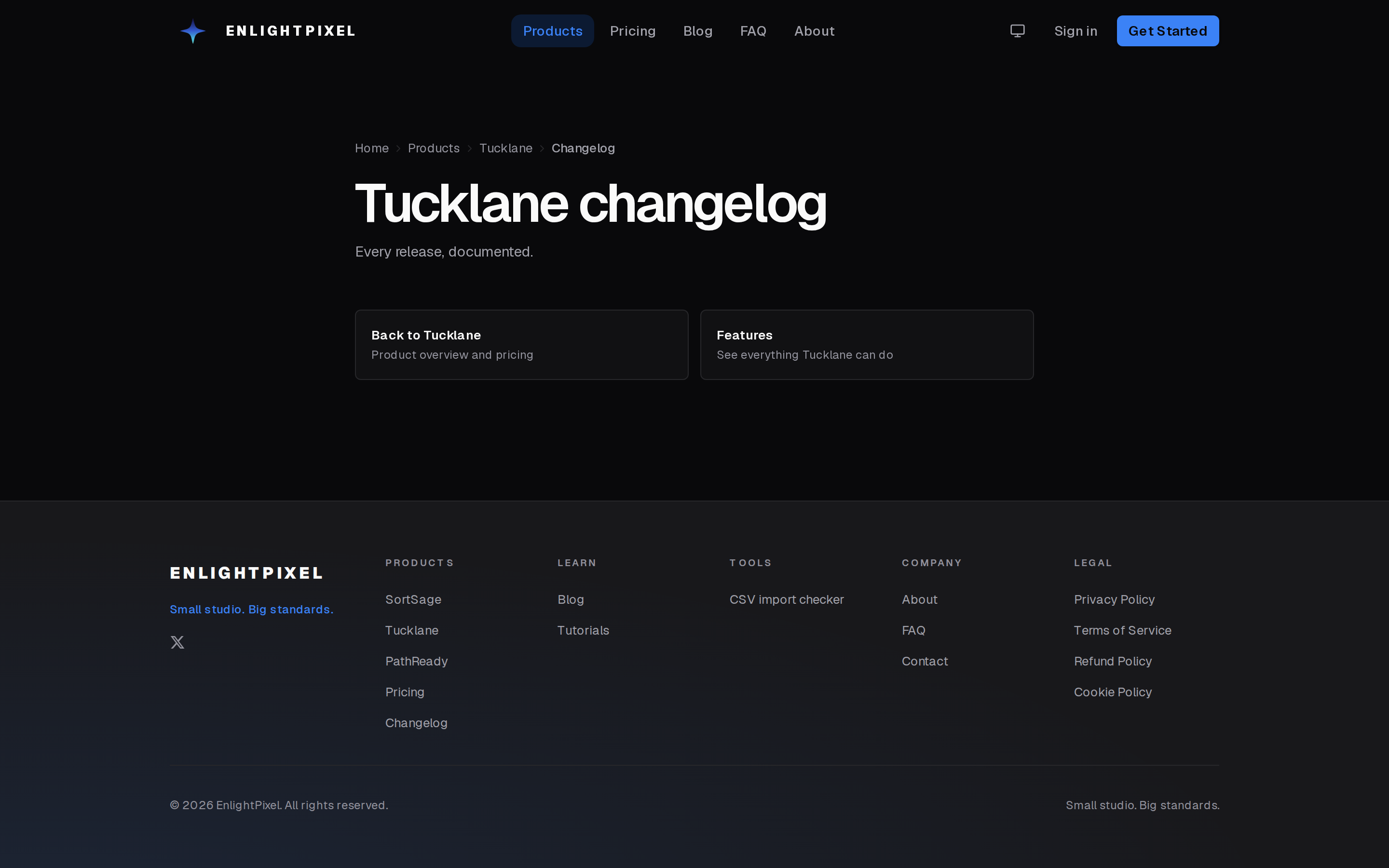Click the footer ENLIGHTPIXEL wordmark

click(x=246, y=573)
